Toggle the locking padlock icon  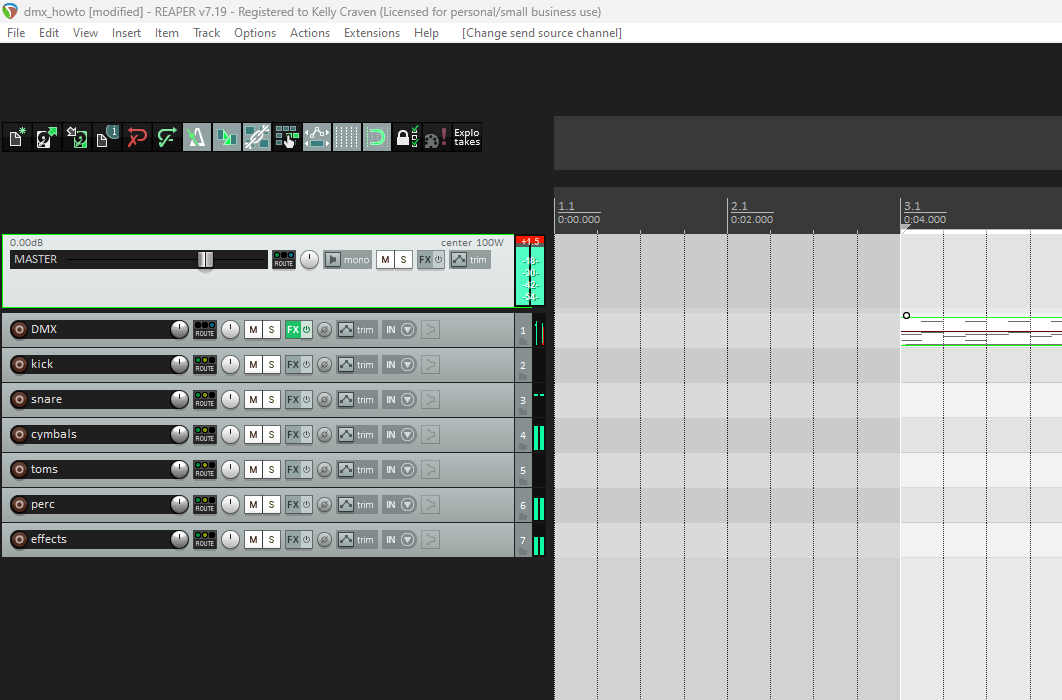tap(406, 137)
